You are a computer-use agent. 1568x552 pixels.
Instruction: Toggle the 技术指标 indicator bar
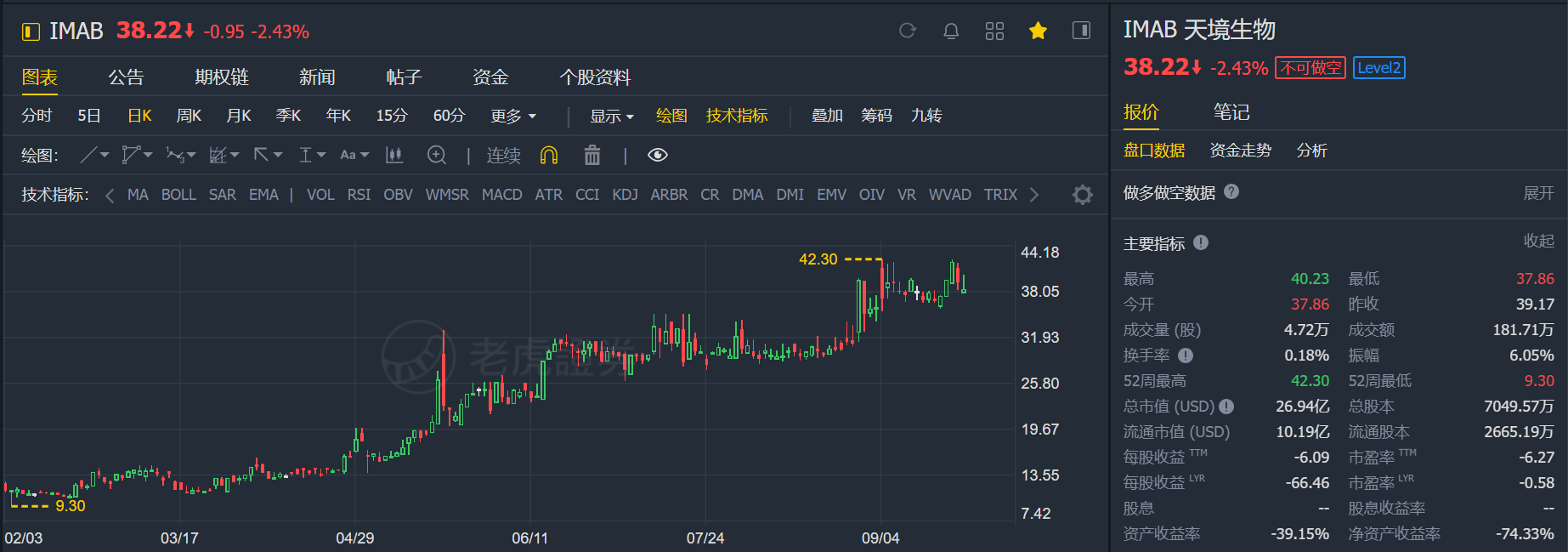click(737, 116)
